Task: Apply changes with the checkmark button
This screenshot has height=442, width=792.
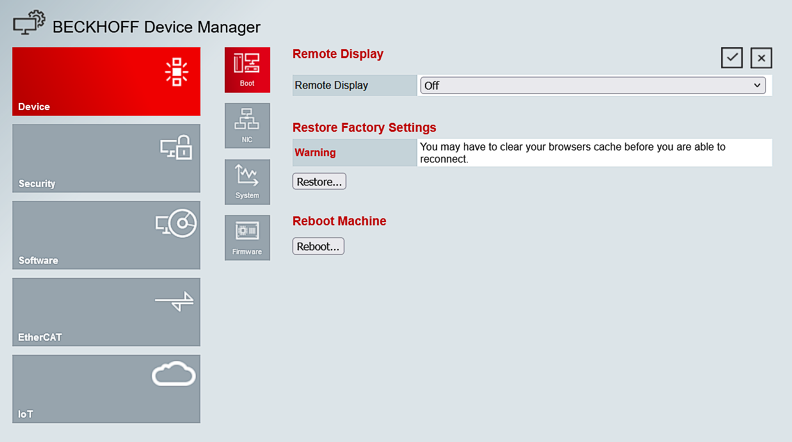Action: tap(731, 58)
